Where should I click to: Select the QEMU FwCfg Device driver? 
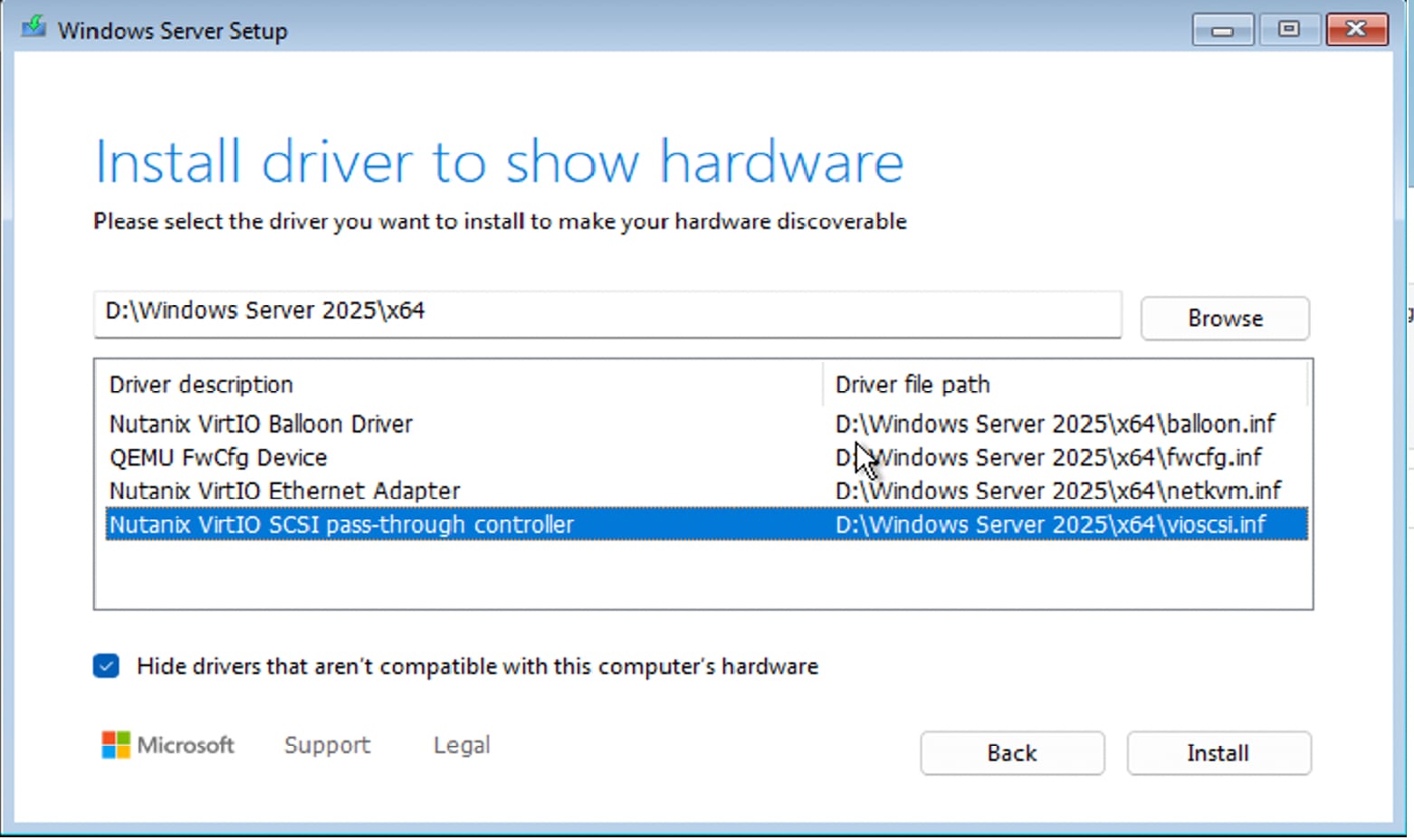(x=218, y=457)
